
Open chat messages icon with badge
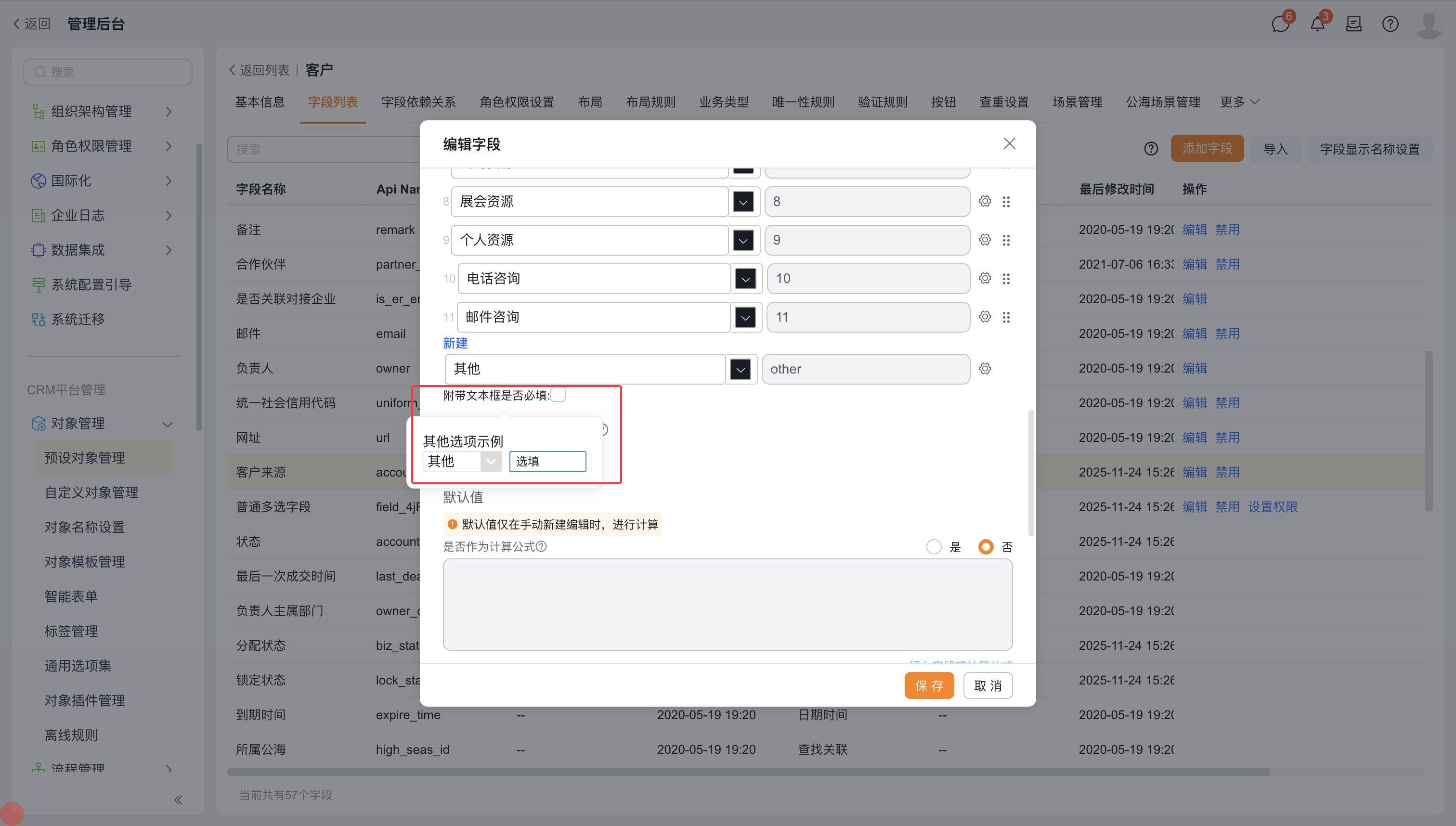1280,25
